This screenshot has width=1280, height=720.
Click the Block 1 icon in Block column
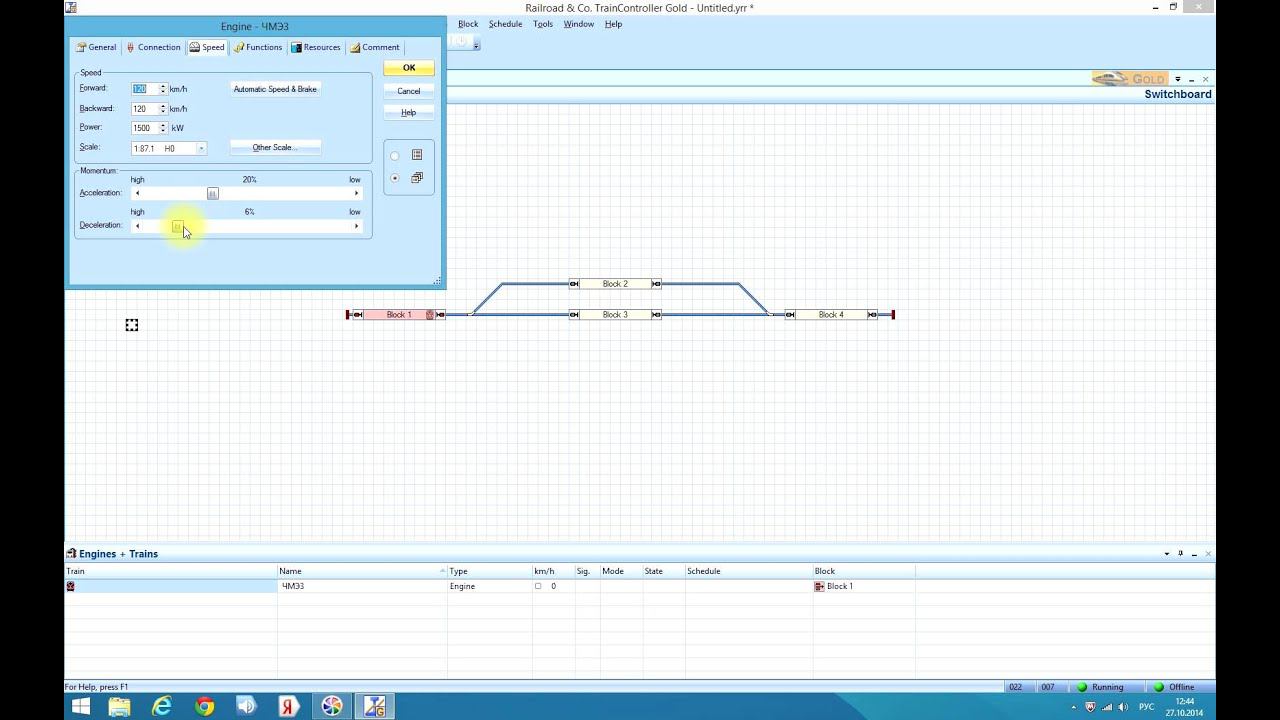click(x=820, y=586)
